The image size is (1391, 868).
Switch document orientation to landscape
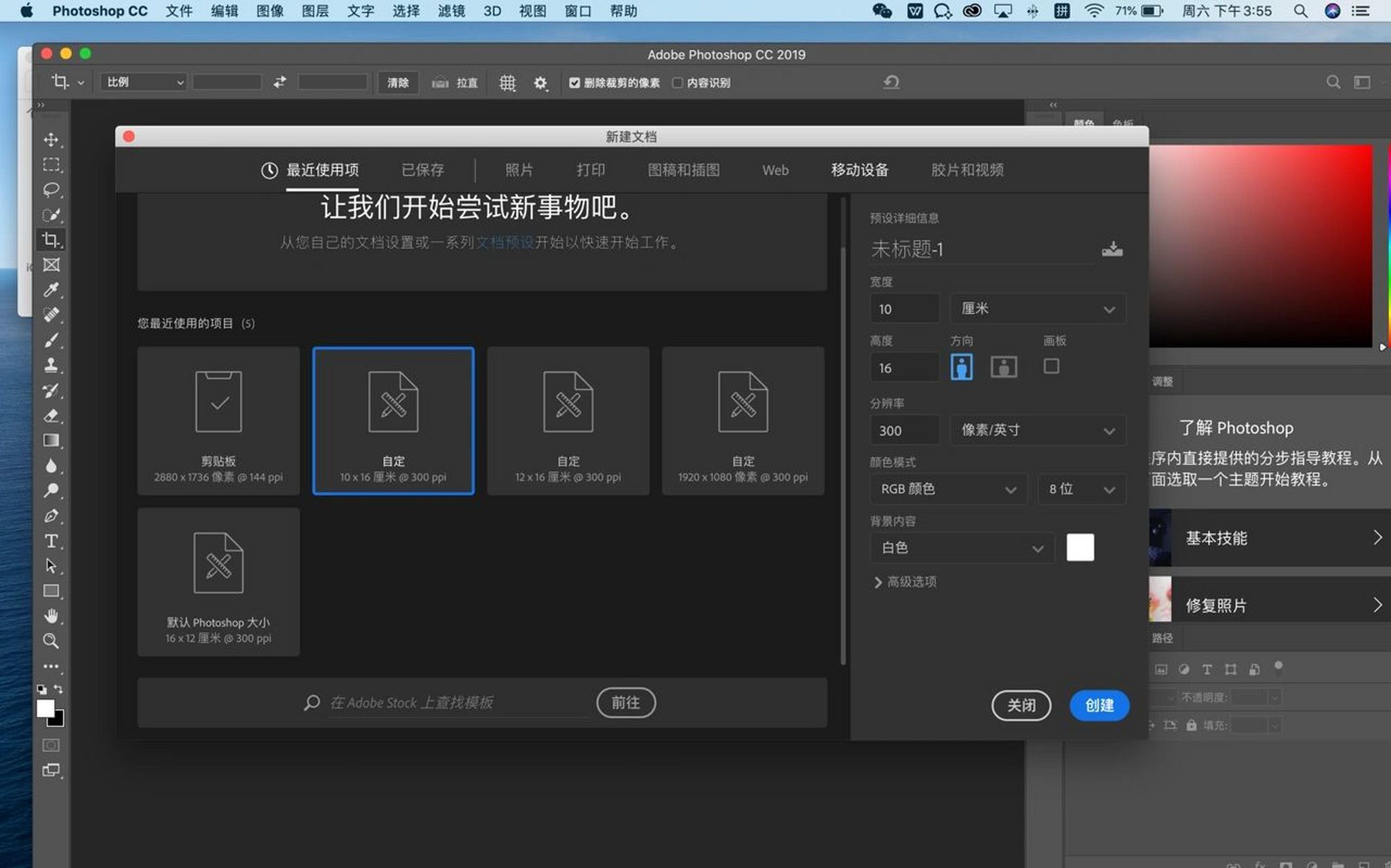(1003, 366)
